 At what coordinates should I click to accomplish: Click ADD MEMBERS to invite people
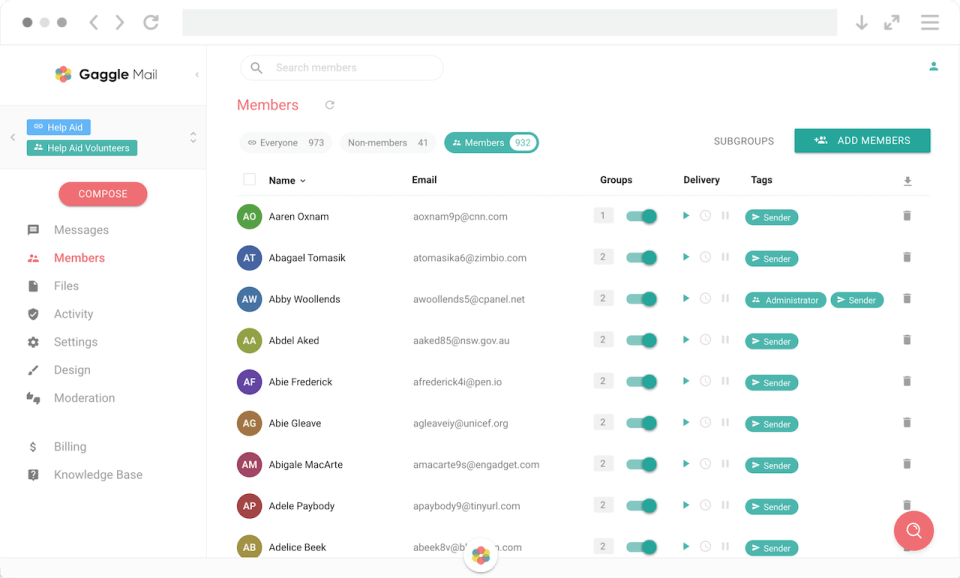862,140
